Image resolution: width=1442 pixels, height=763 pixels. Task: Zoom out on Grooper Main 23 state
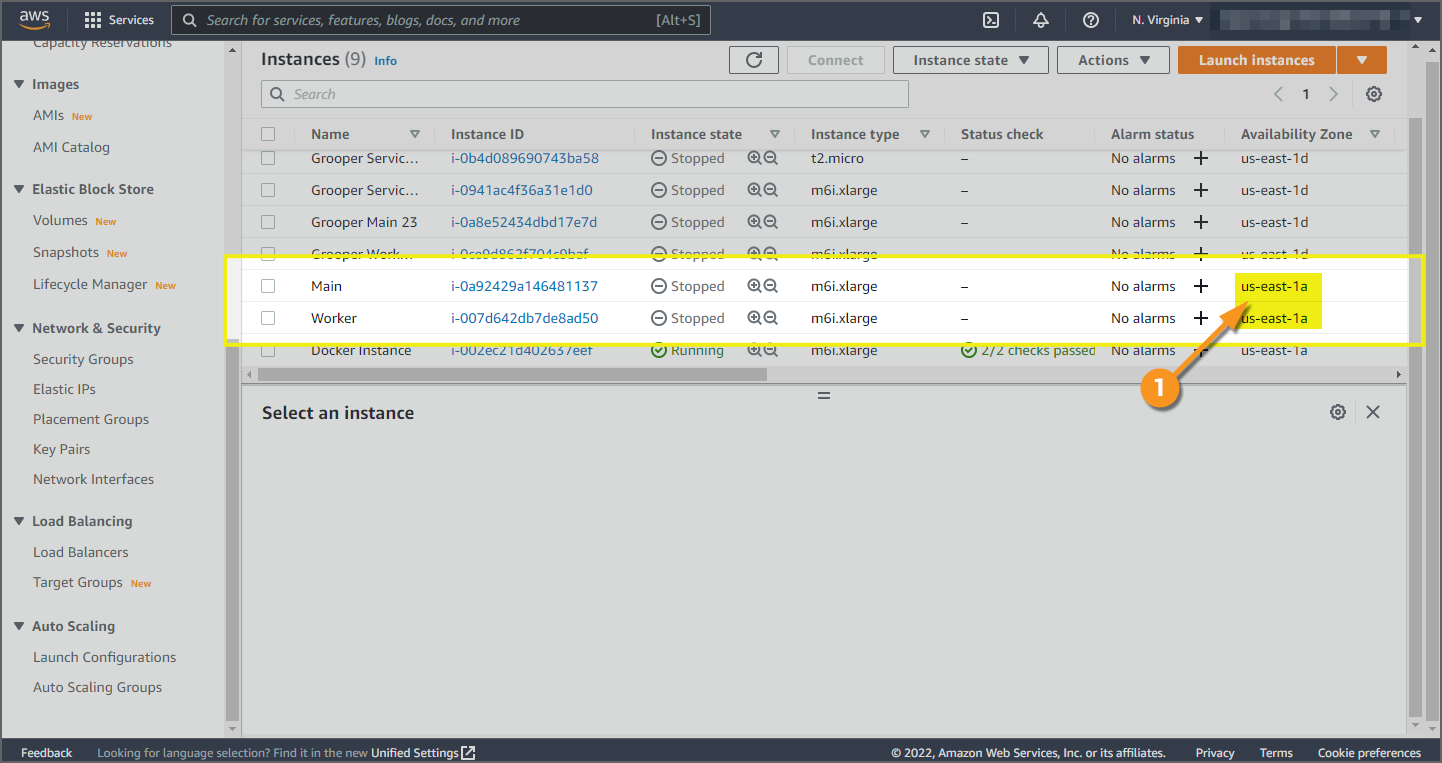771,222
